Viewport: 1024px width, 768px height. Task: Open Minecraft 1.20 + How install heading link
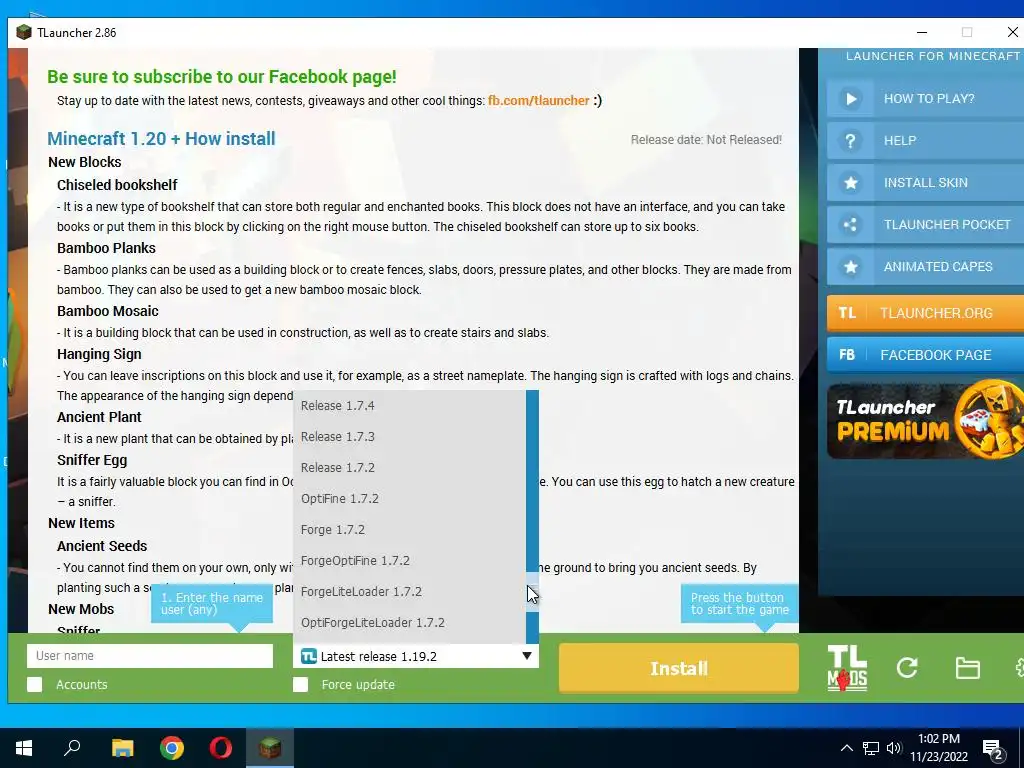pos(161,138)
